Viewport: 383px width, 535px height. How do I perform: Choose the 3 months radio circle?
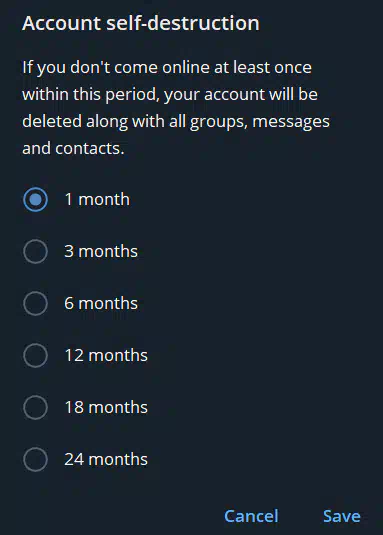coord(35,251)
